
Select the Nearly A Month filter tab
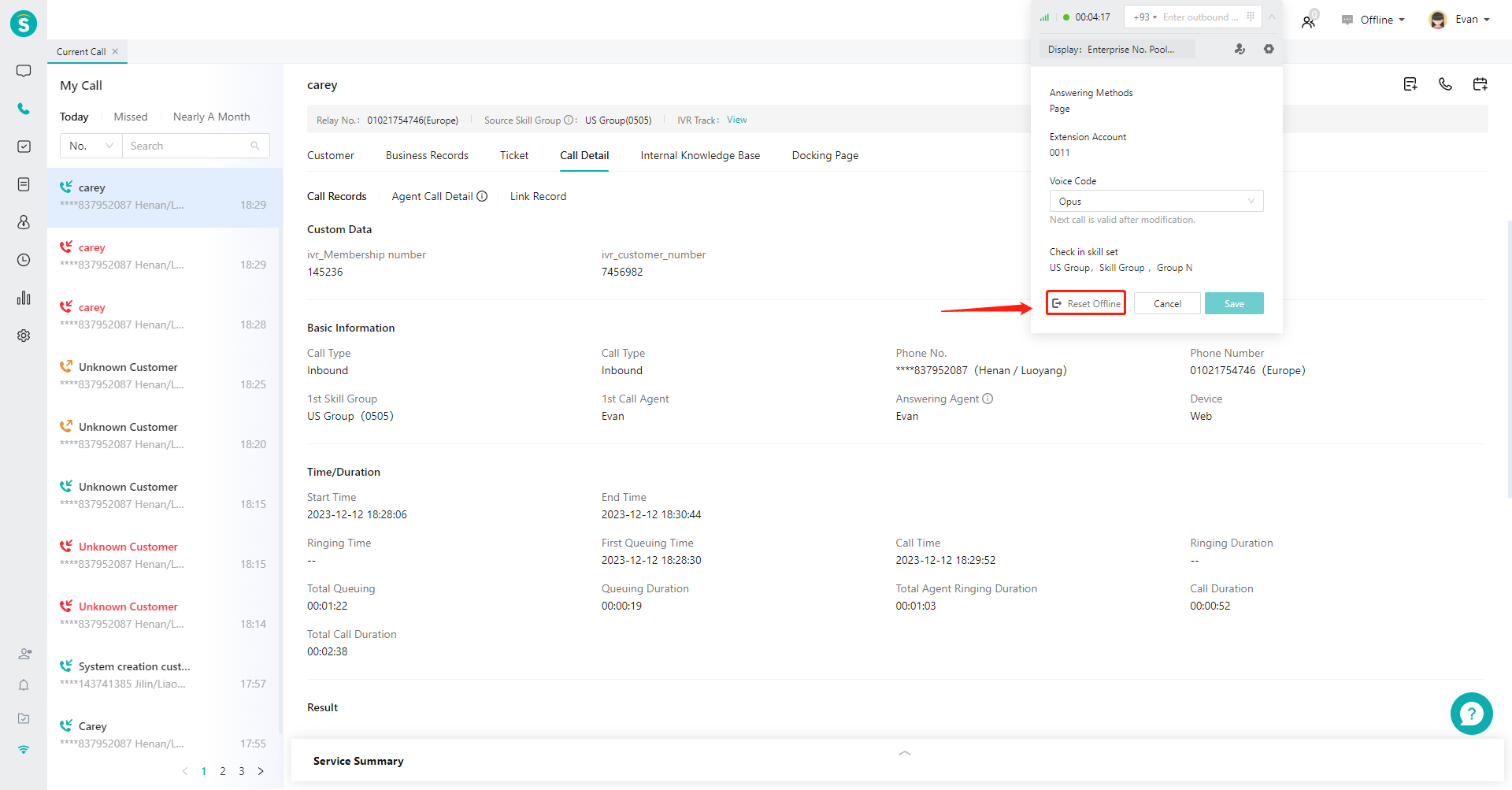[211, 117]
